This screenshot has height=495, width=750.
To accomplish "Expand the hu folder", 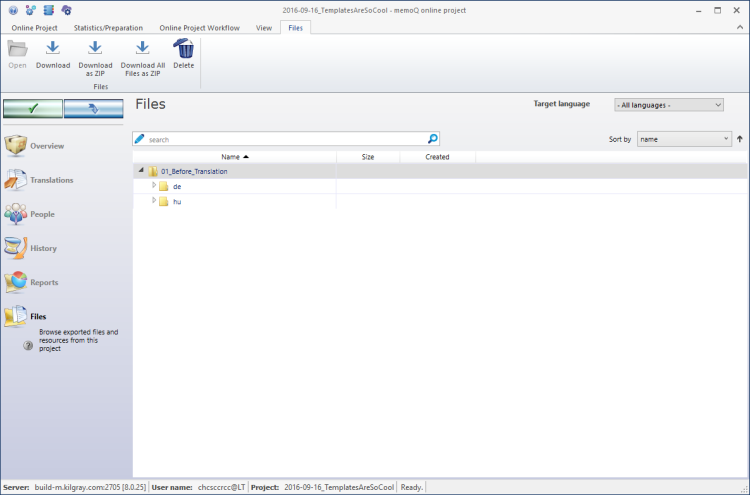I will [x=154, y=201].
